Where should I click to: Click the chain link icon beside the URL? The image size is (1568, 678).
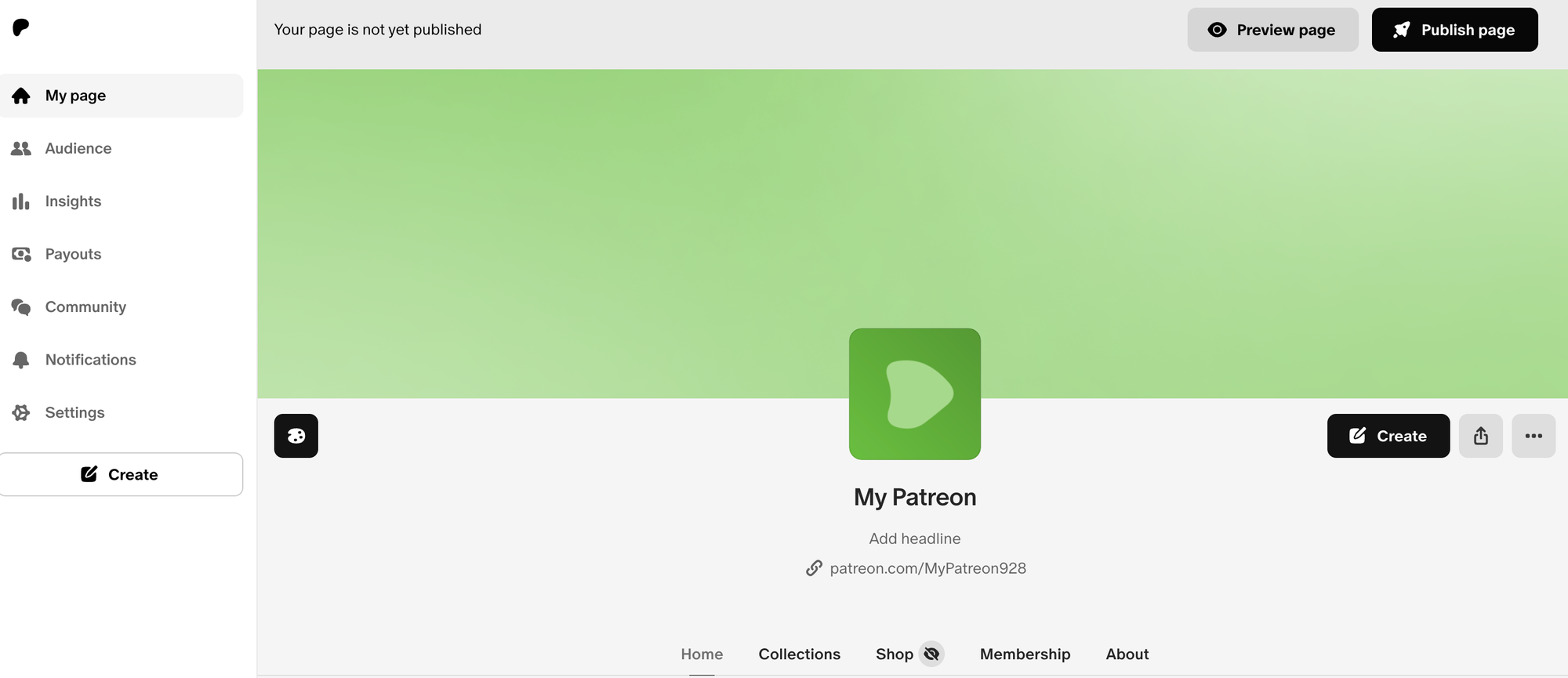815,568
